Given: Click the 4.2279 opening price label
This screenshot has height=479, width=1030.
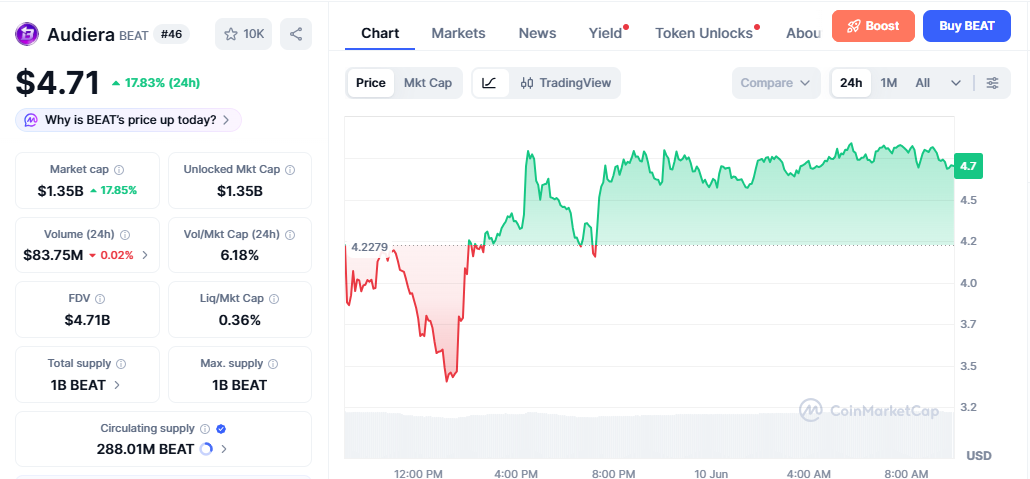Looking at the screenshot, I should click(x=369, y=247).
